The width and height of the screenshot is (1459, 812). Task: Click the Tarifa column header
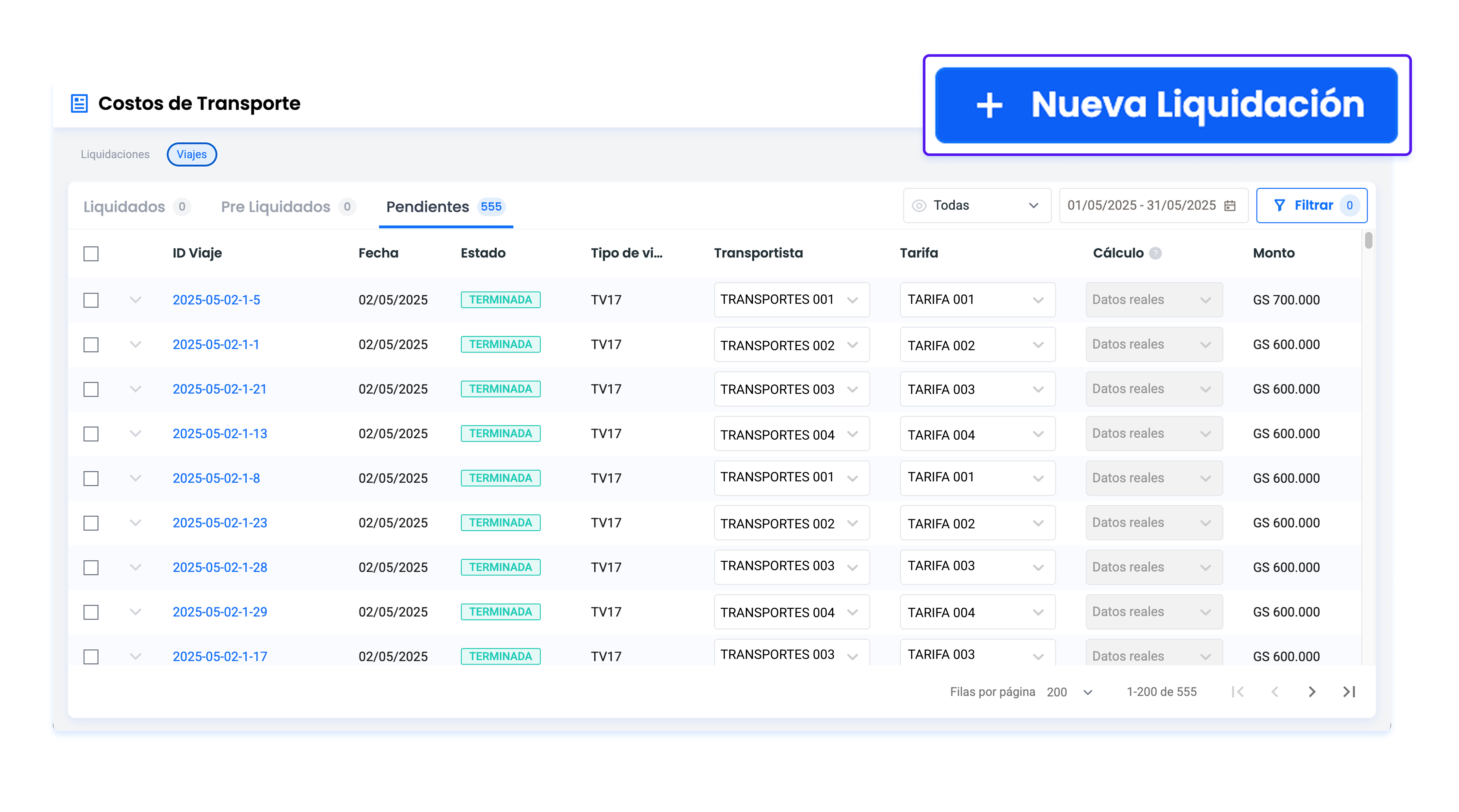[x=919, y=253]
